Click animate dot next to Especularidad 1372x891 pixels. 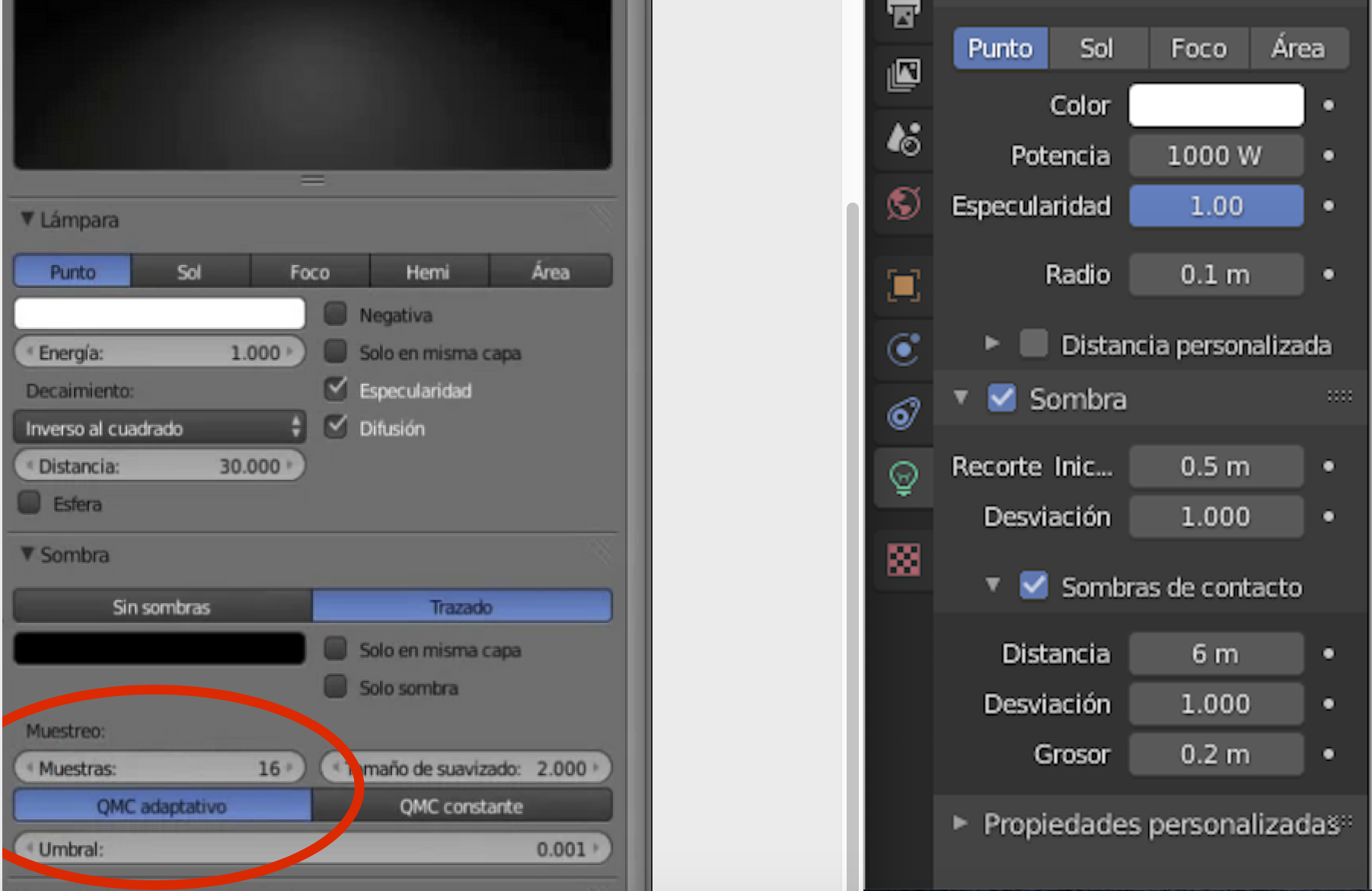pyautogui.click(x=1329, y=206)
